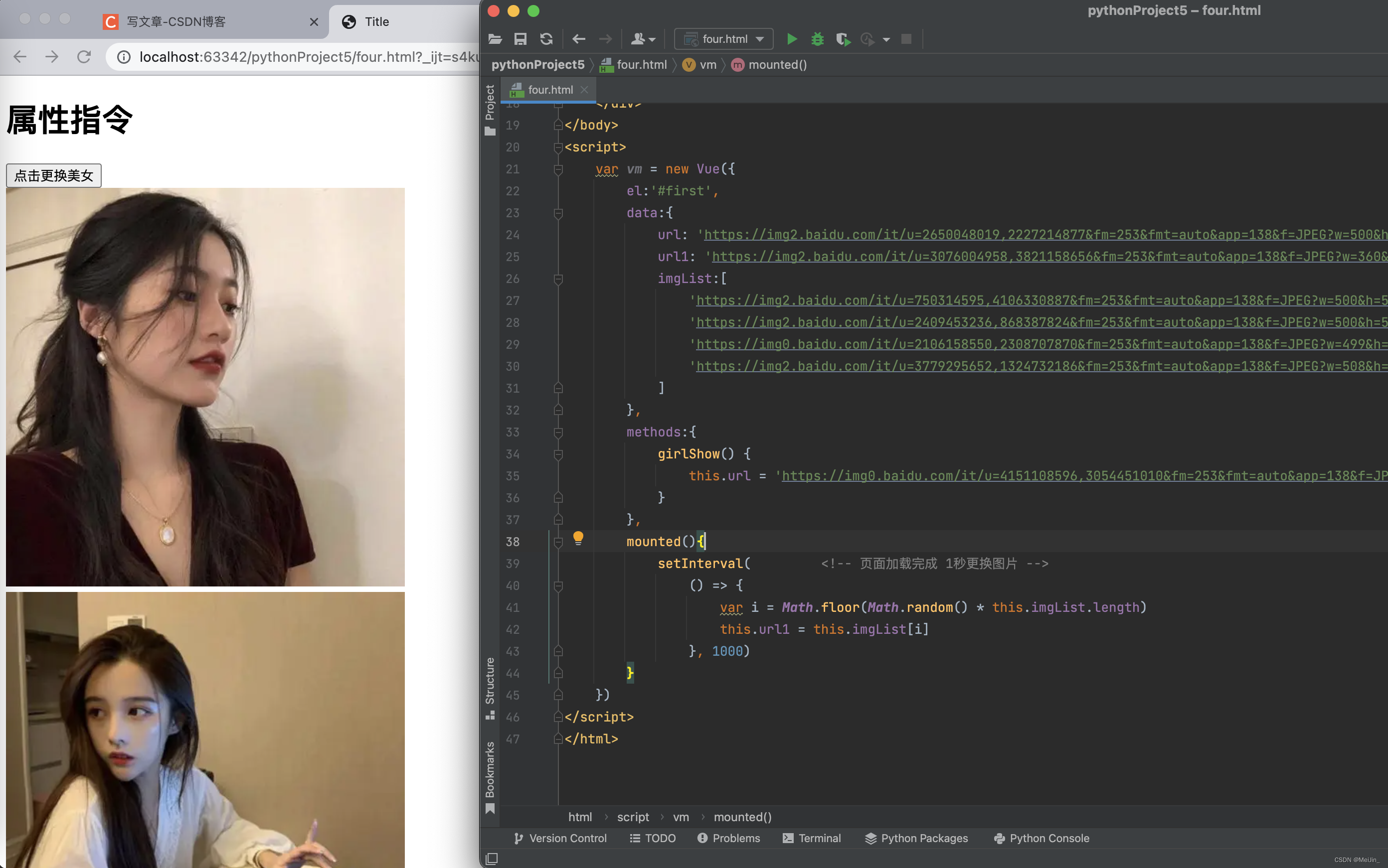The image size is (1388, 868).
Task: Collapse the arrow function fold on line 40
Action: click(557, 585)
